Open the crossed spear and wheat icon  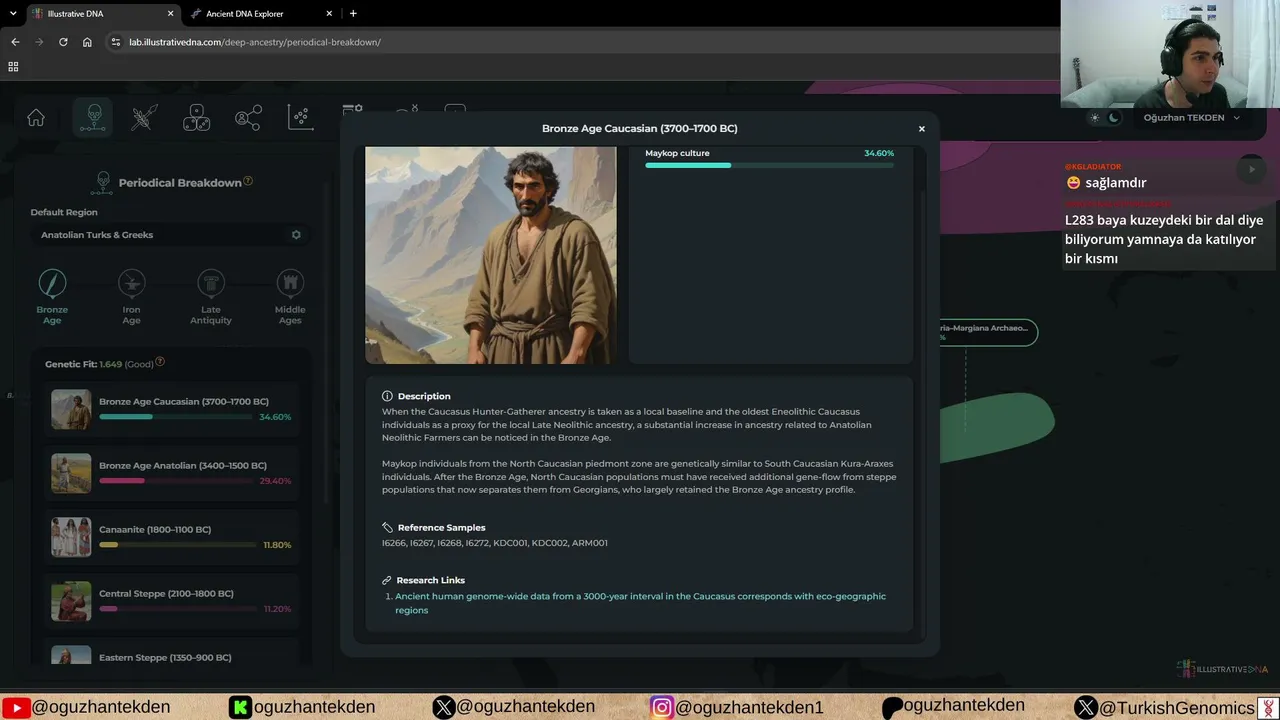coord(145,118)
